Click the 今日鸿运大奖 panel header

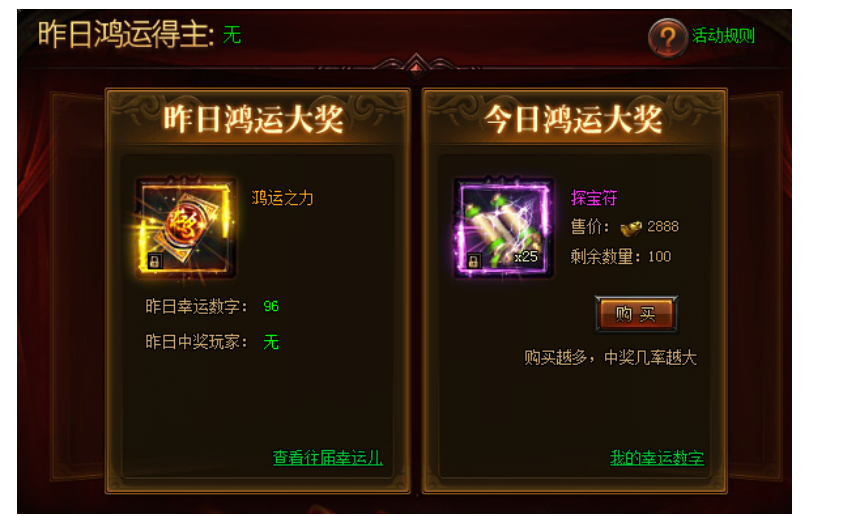coord(573,119)
